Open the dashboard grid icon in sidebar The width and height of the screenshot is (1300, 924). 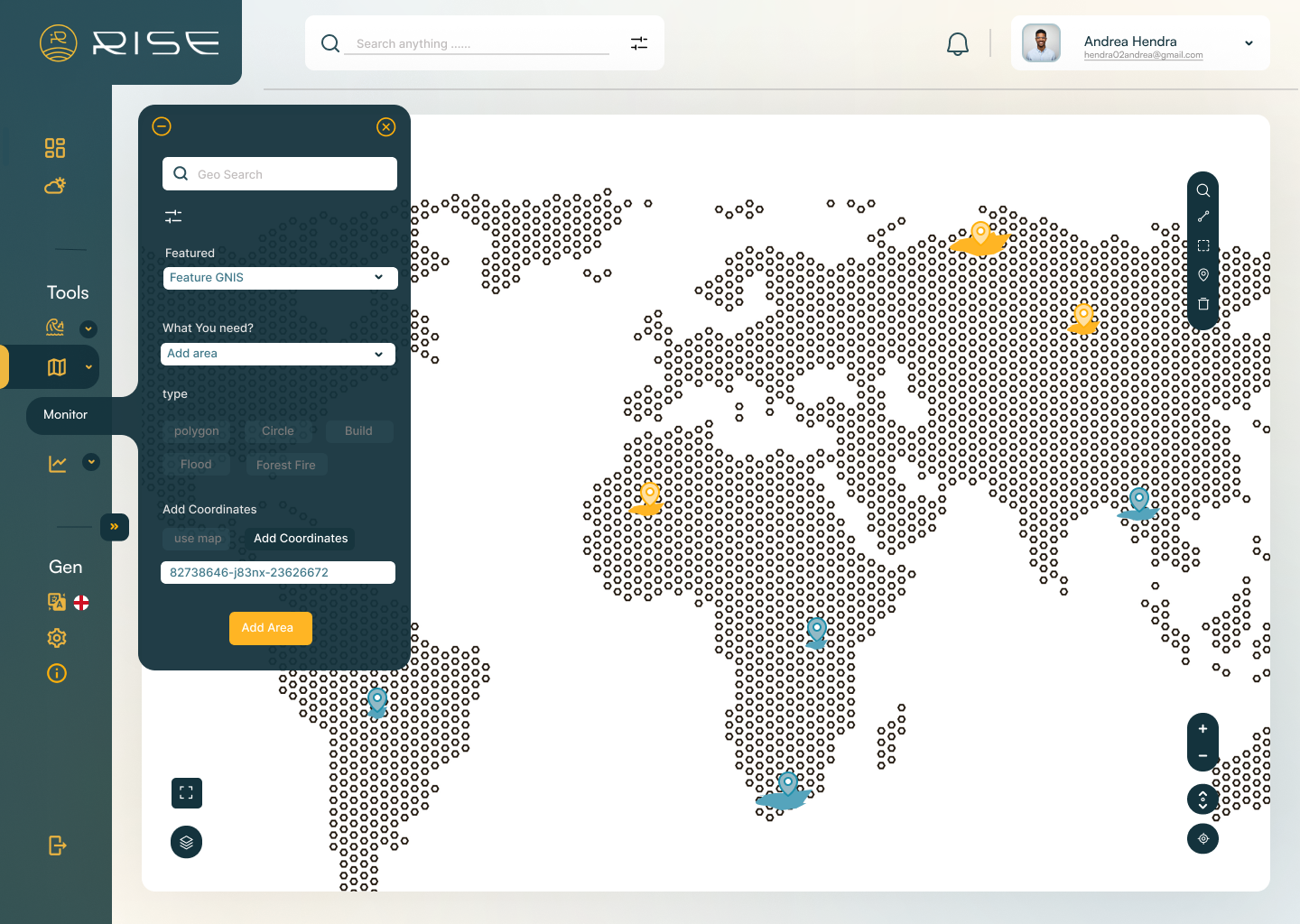coord(55,148)
